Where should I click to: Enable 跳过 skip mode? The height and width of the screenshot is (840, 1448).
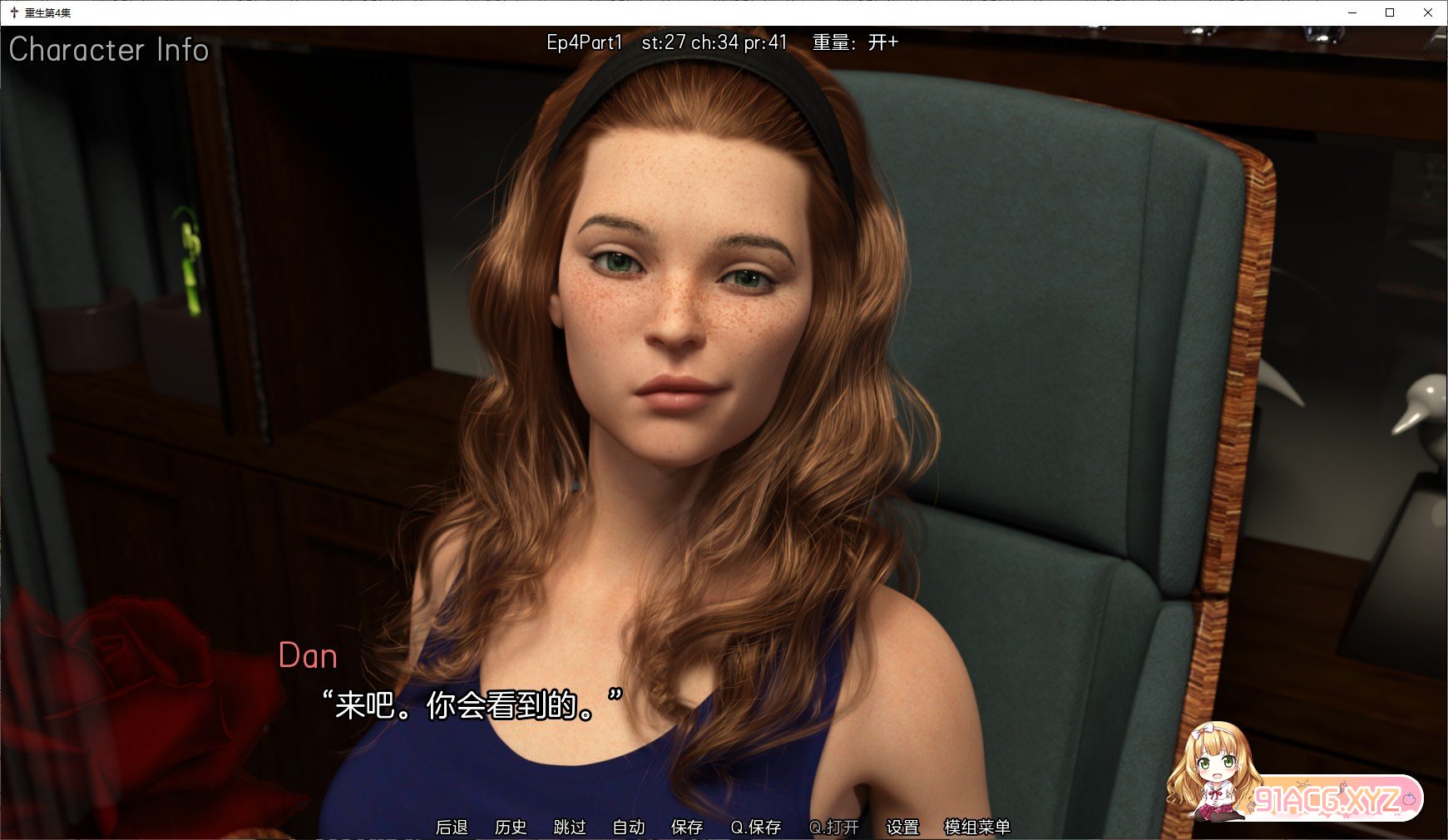tap(567, 828)
